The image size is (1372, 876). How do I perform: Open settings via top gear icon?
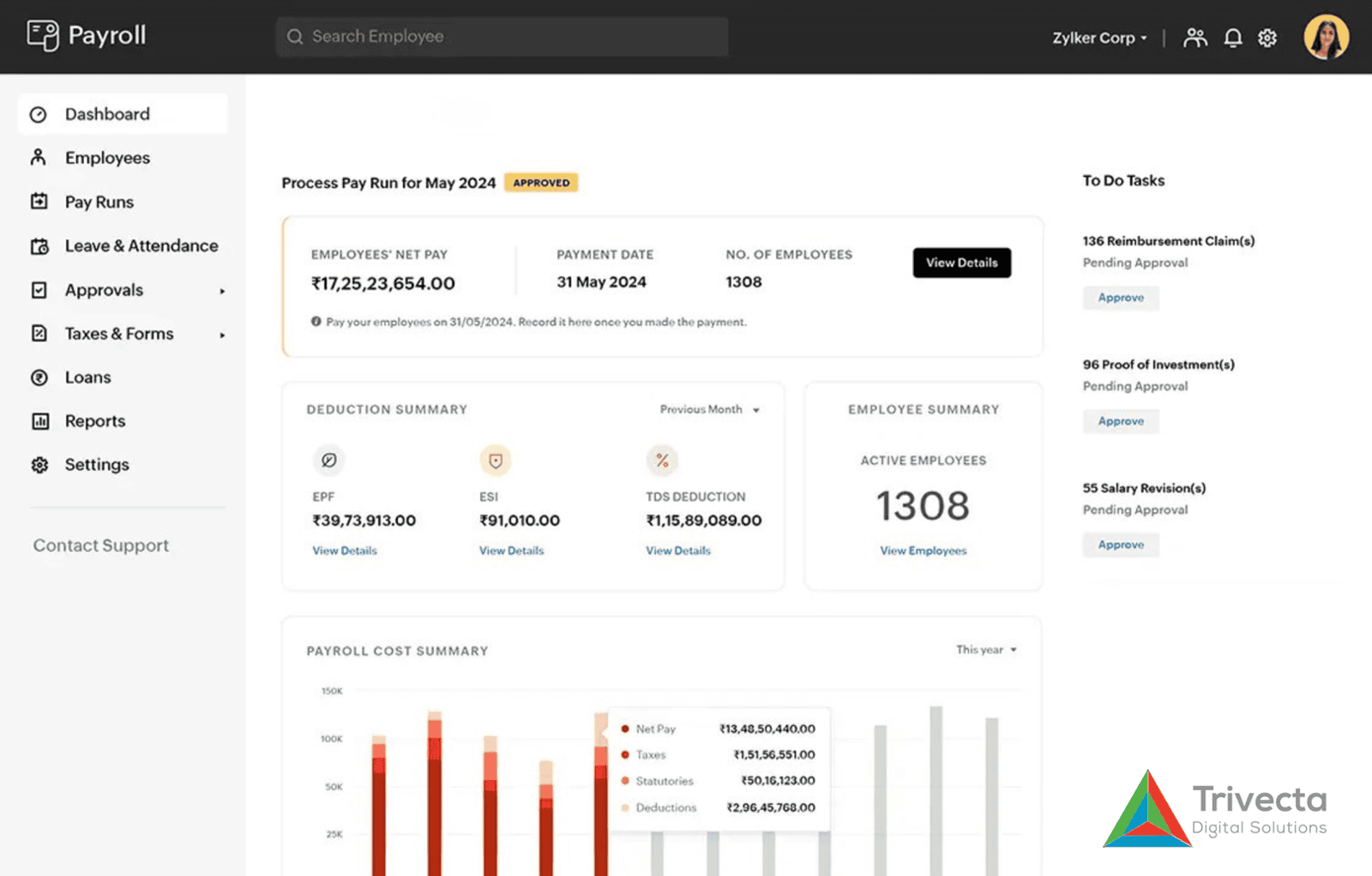click(x=1267, y=38)
